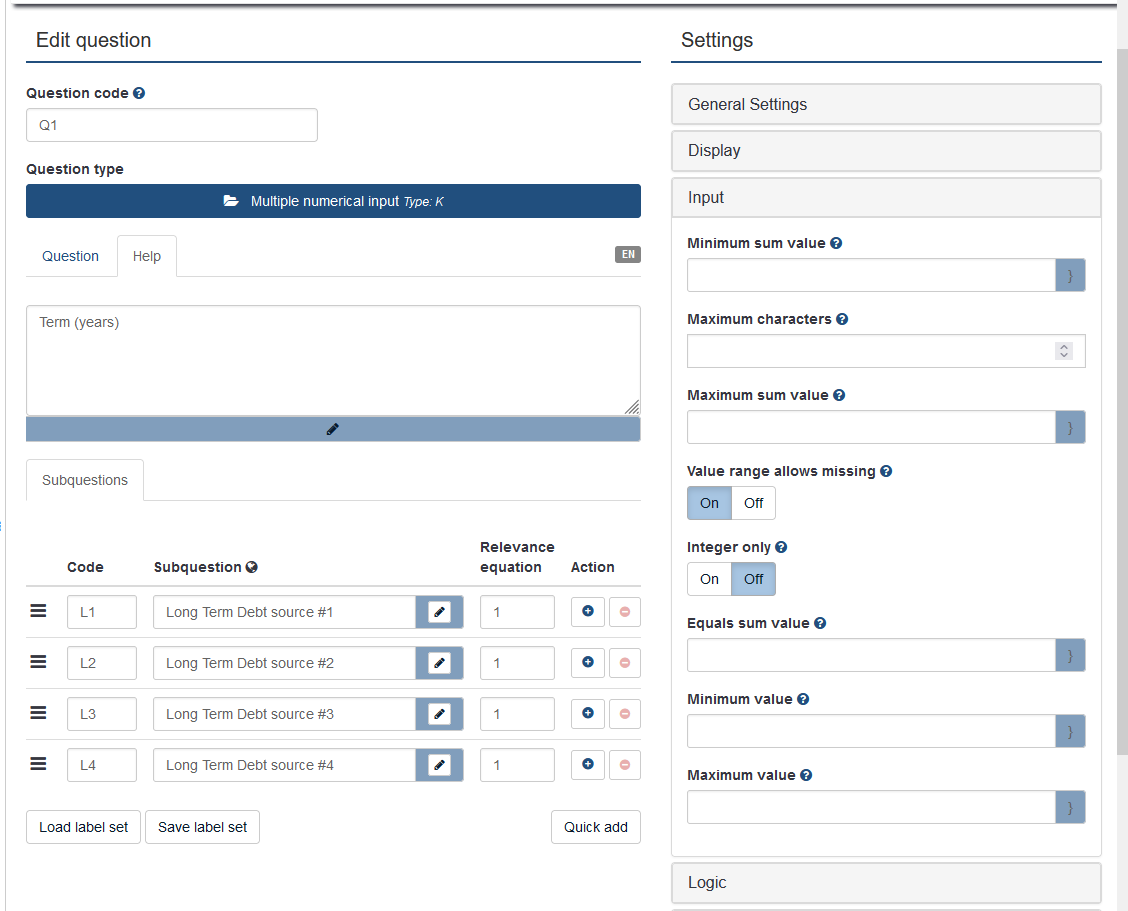Turn off Value range allows missing
The width and height of the screenshot is (1128, 911).
click(753, 503)
